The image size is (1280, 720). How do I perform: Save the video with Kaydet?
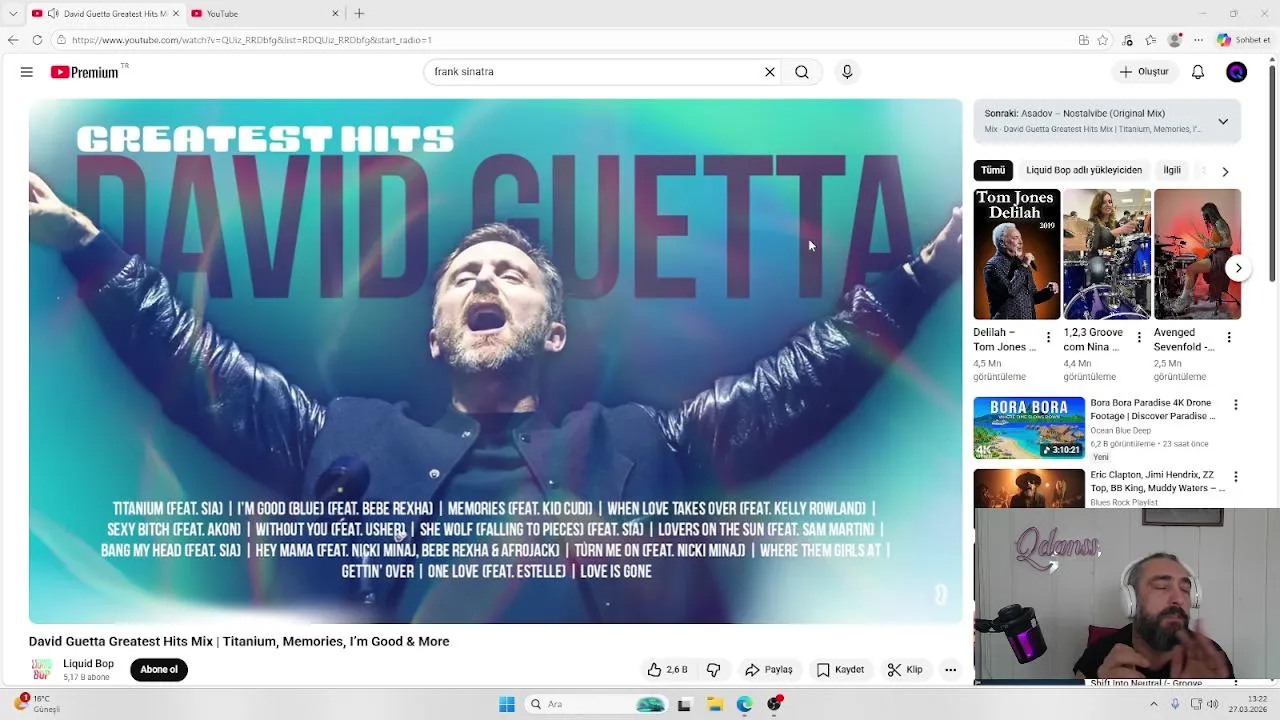click(840, 670)
